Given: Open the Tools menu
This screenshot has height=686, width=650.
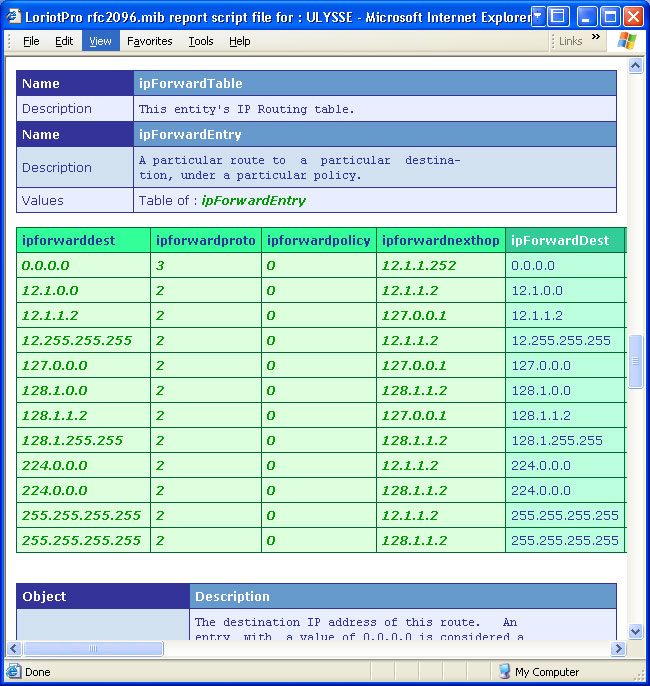Looking at the screenshot, I should 201,41.
